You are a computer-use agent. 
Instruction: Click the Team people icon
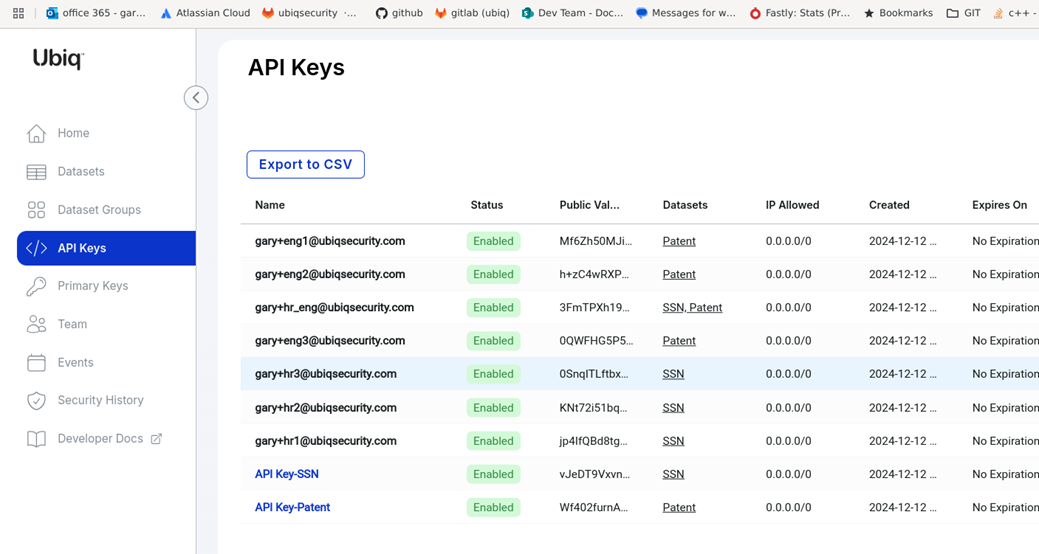[x=37, y=324]
